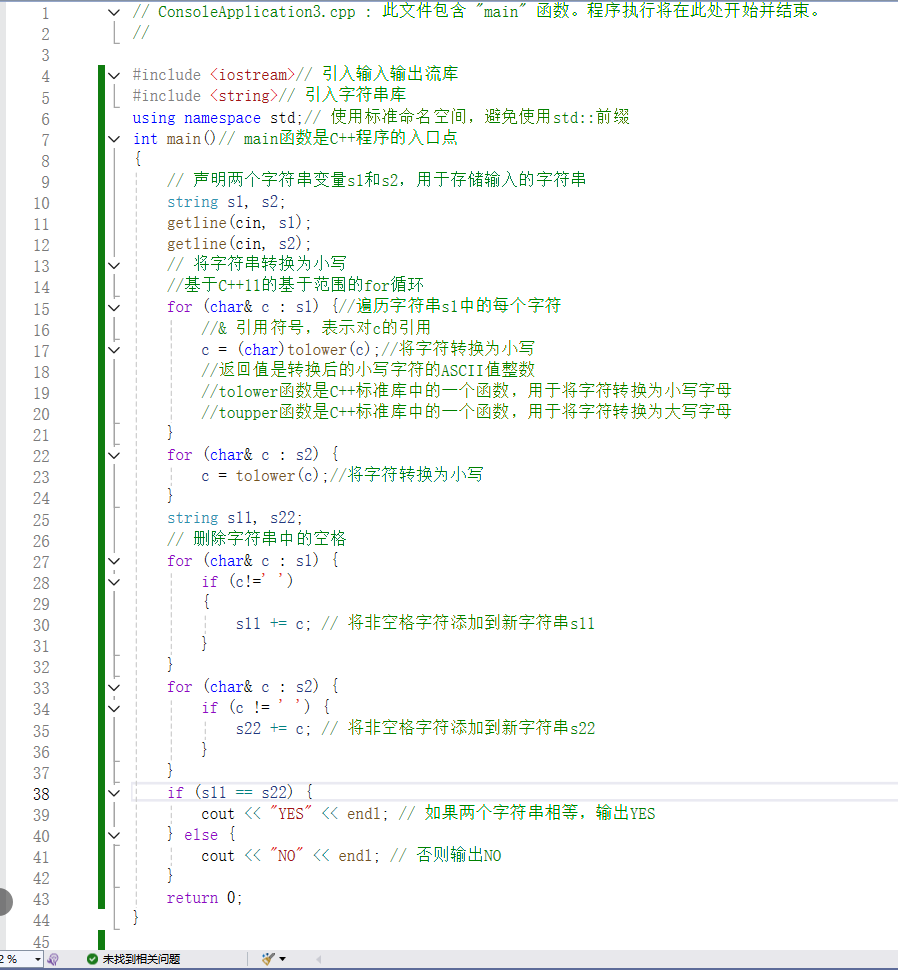Viewport: 898px width, 970px height.
Task: Collapse the if (c!=' ') block at line 28
Action: click(114, 582)
